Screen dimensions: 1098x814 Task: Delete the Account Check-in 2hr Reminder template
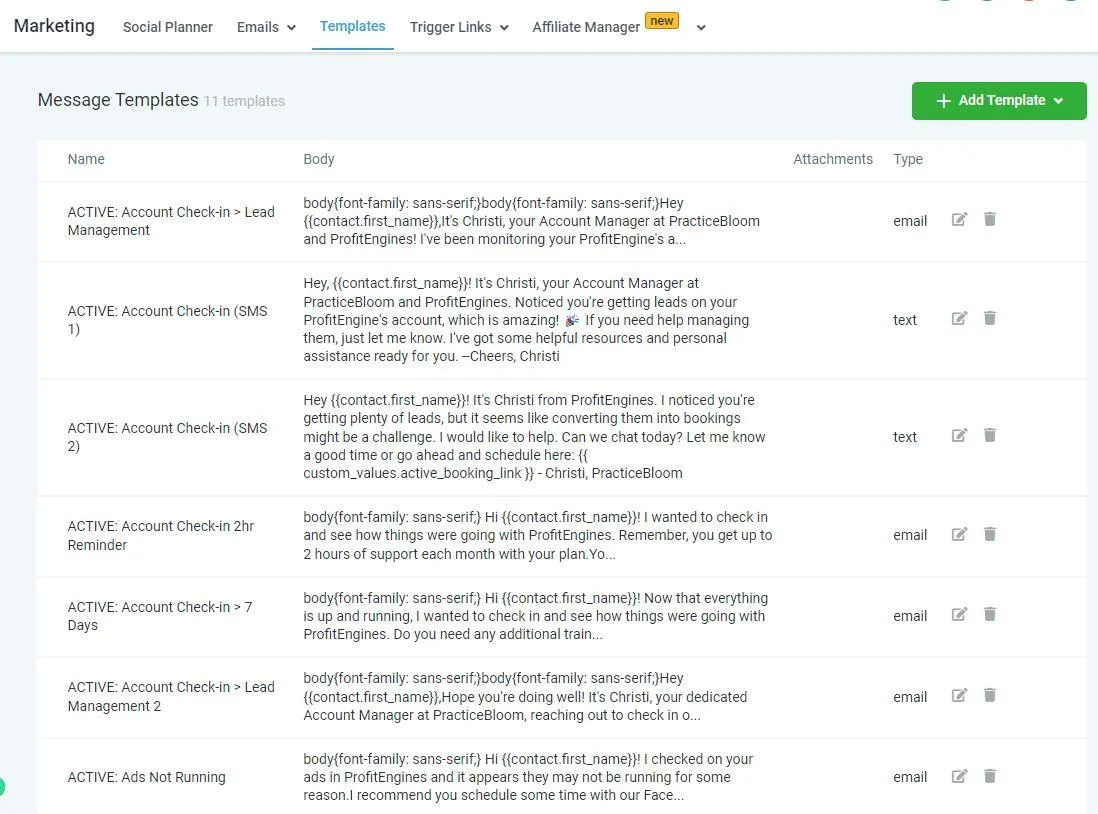[x=989, y=534]
